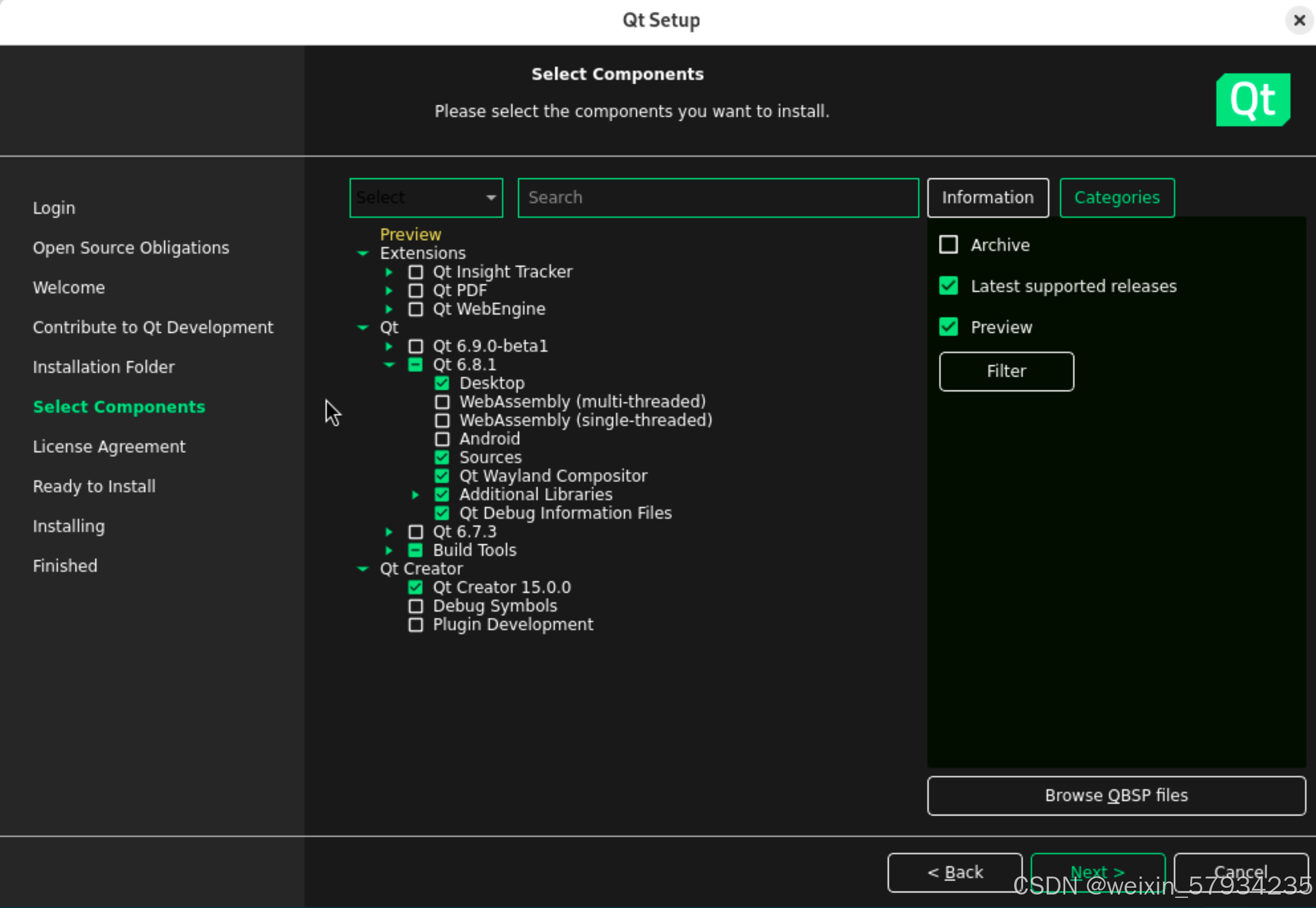
Task: Click in the Search field
Action: (717, 198)
